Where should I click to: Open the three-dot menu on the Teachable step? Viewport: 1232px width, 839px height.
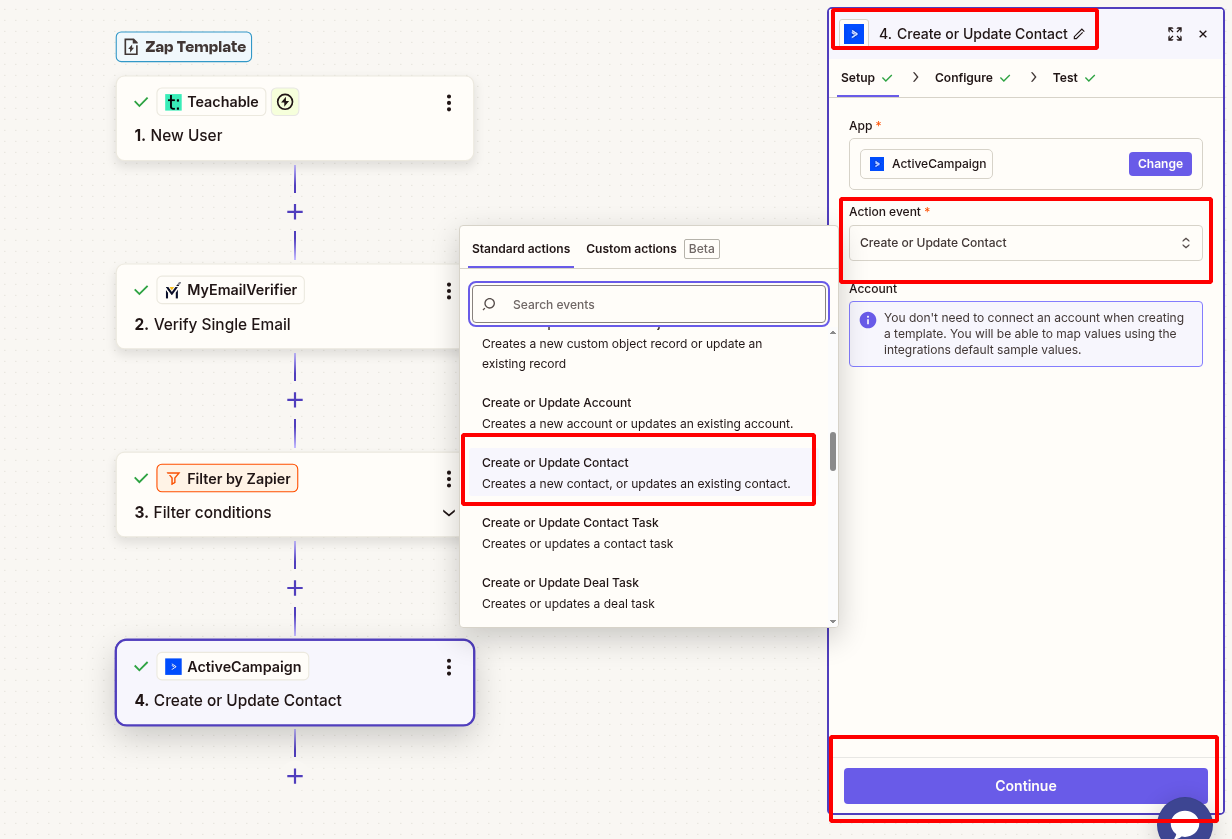[448, 102]
